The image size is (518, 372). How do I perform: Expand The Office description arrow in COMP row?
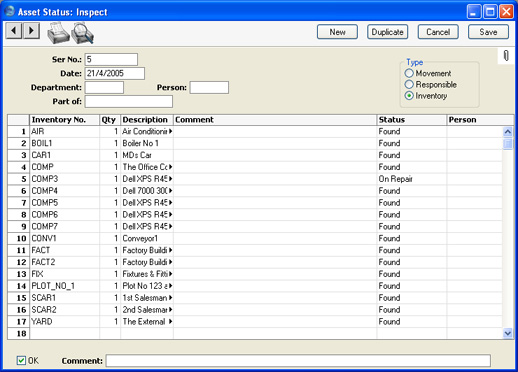(171, 167)
